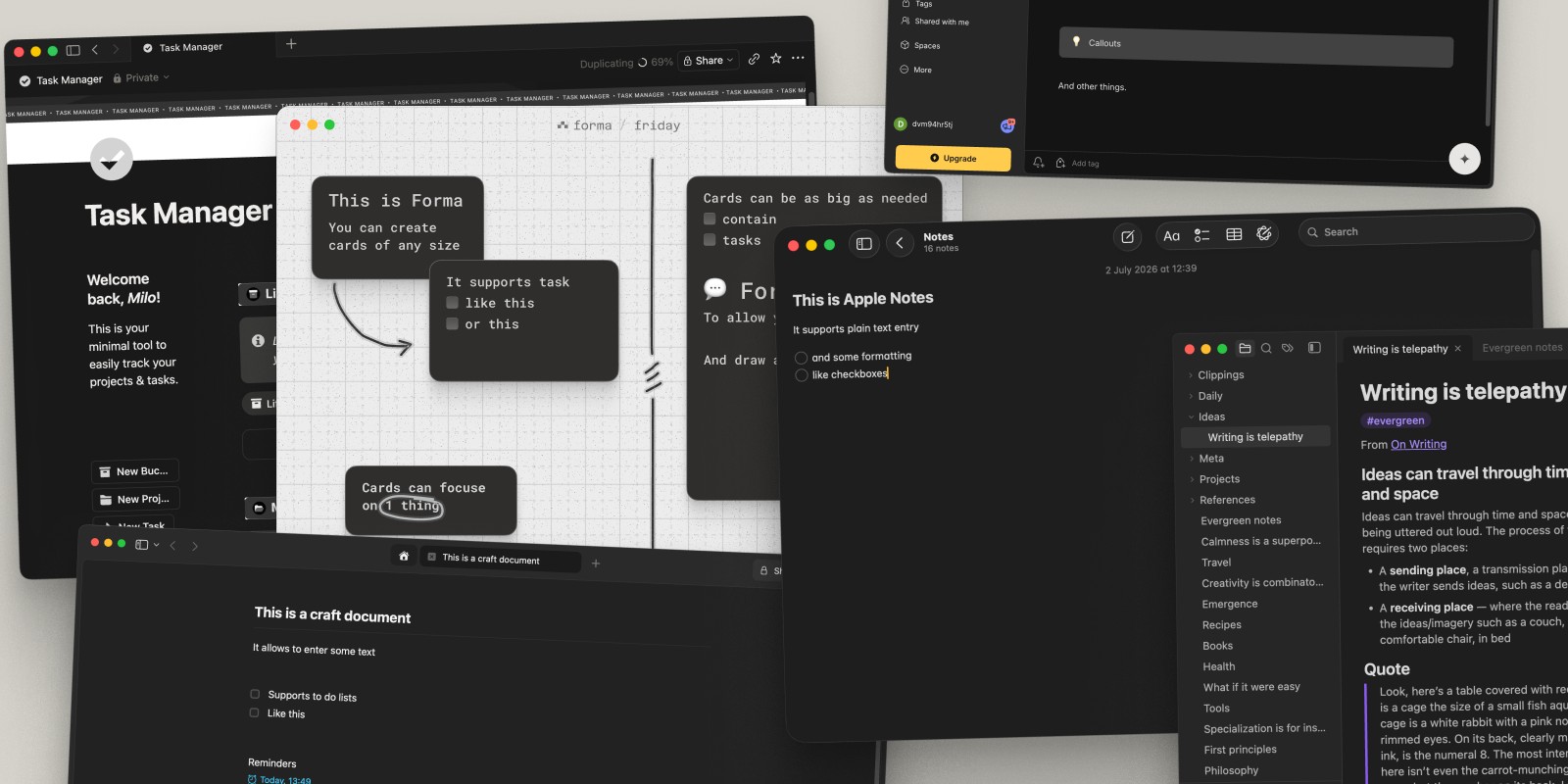
Task: Click the checkmark logo in Task Manager
Action: [112, 159]
